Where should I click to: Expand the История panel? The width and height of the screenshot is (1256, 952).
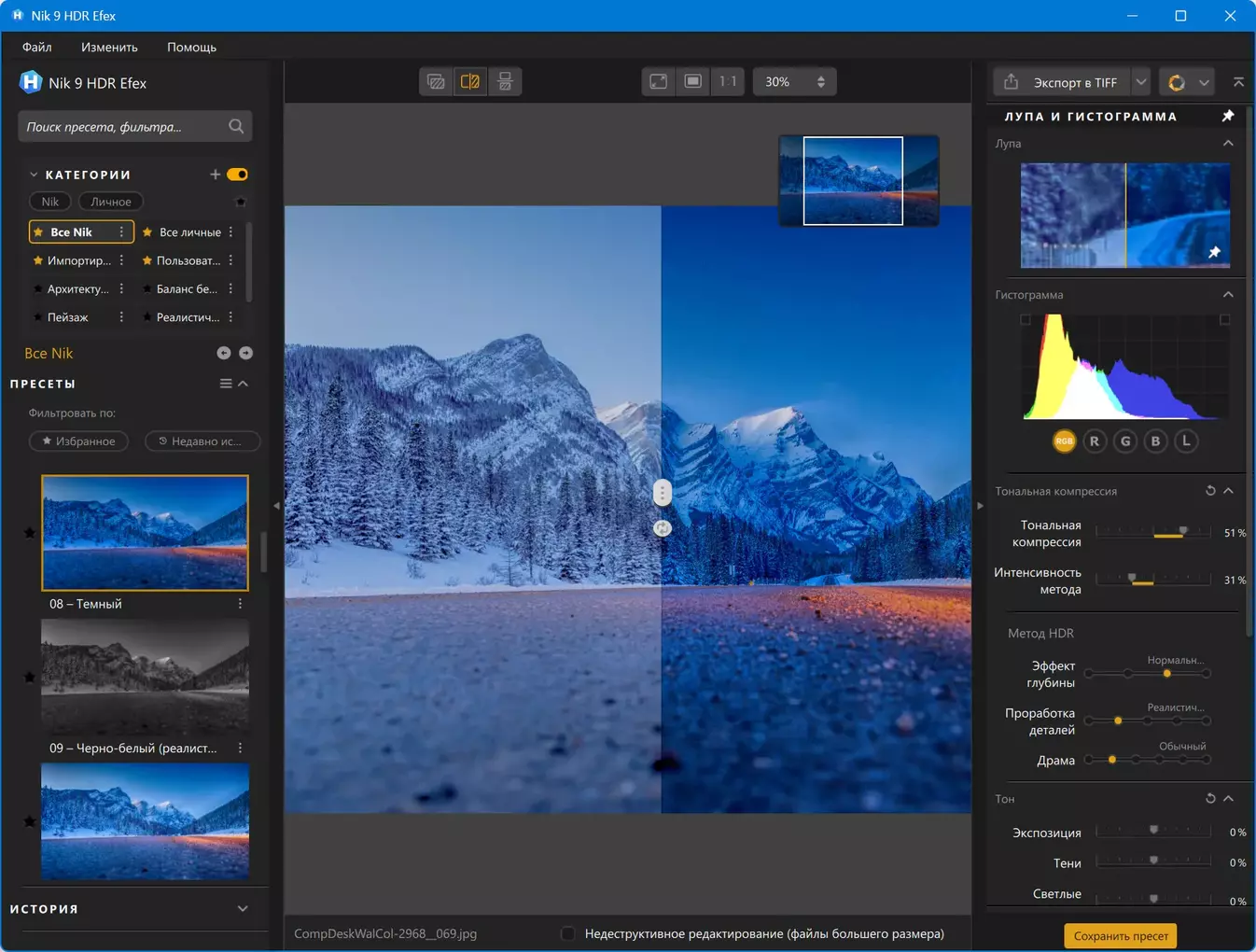click(x=243, y=909)
